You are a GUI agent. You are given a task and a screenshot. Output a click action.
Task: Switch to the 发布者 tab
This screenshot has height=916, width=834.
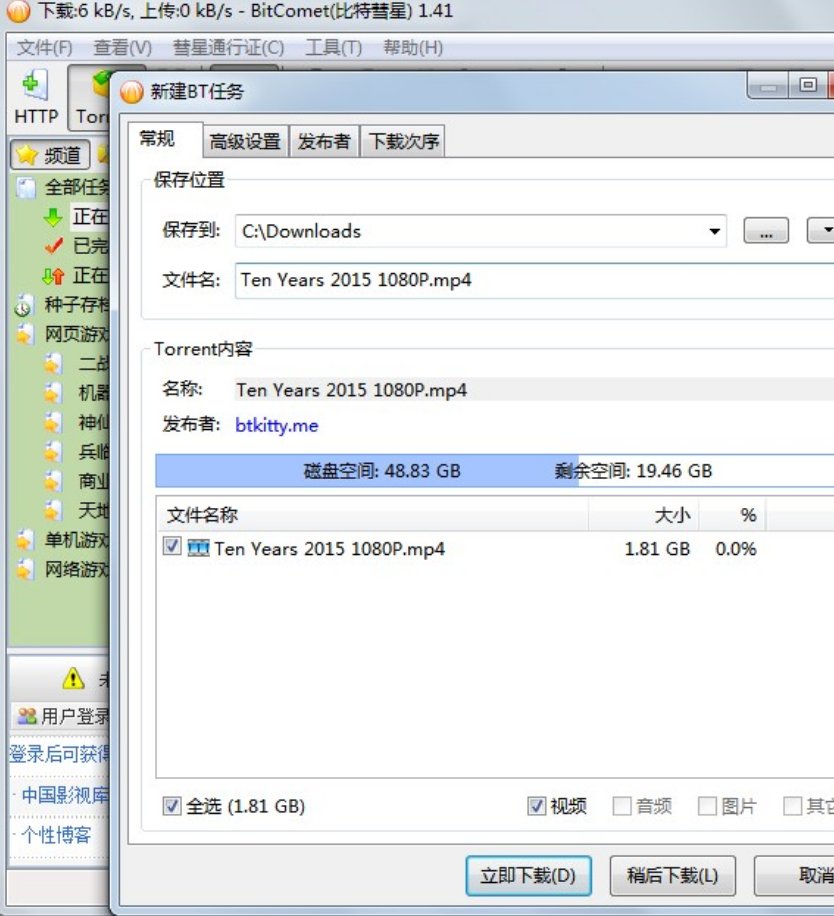coord(324,141)
